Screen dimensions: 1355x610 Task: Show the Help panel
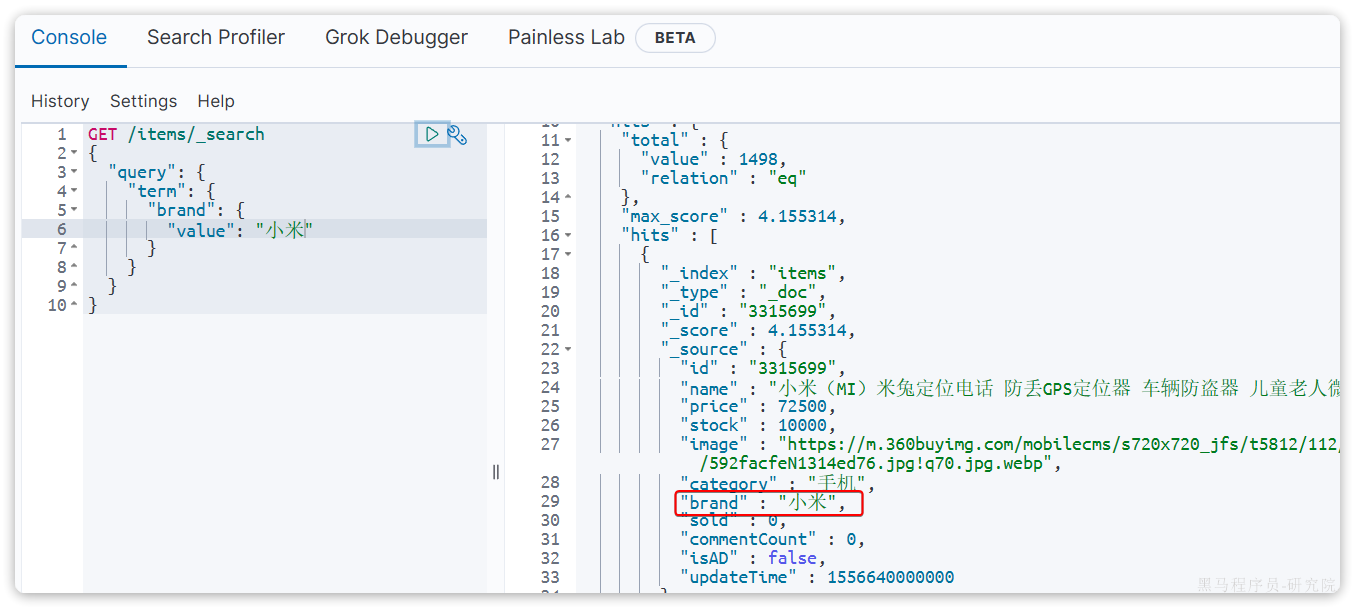click(x=216, y=101)
